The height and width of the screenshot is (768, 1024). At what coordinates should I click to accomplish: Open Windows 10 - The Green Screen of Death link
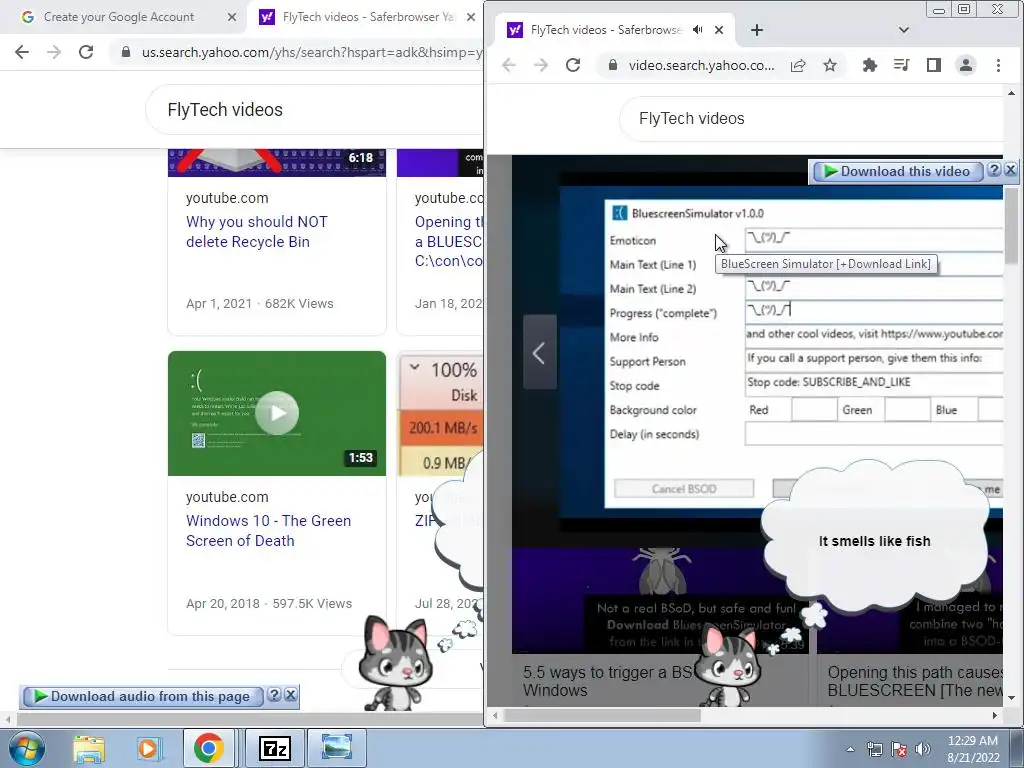[x=268, y=530]
